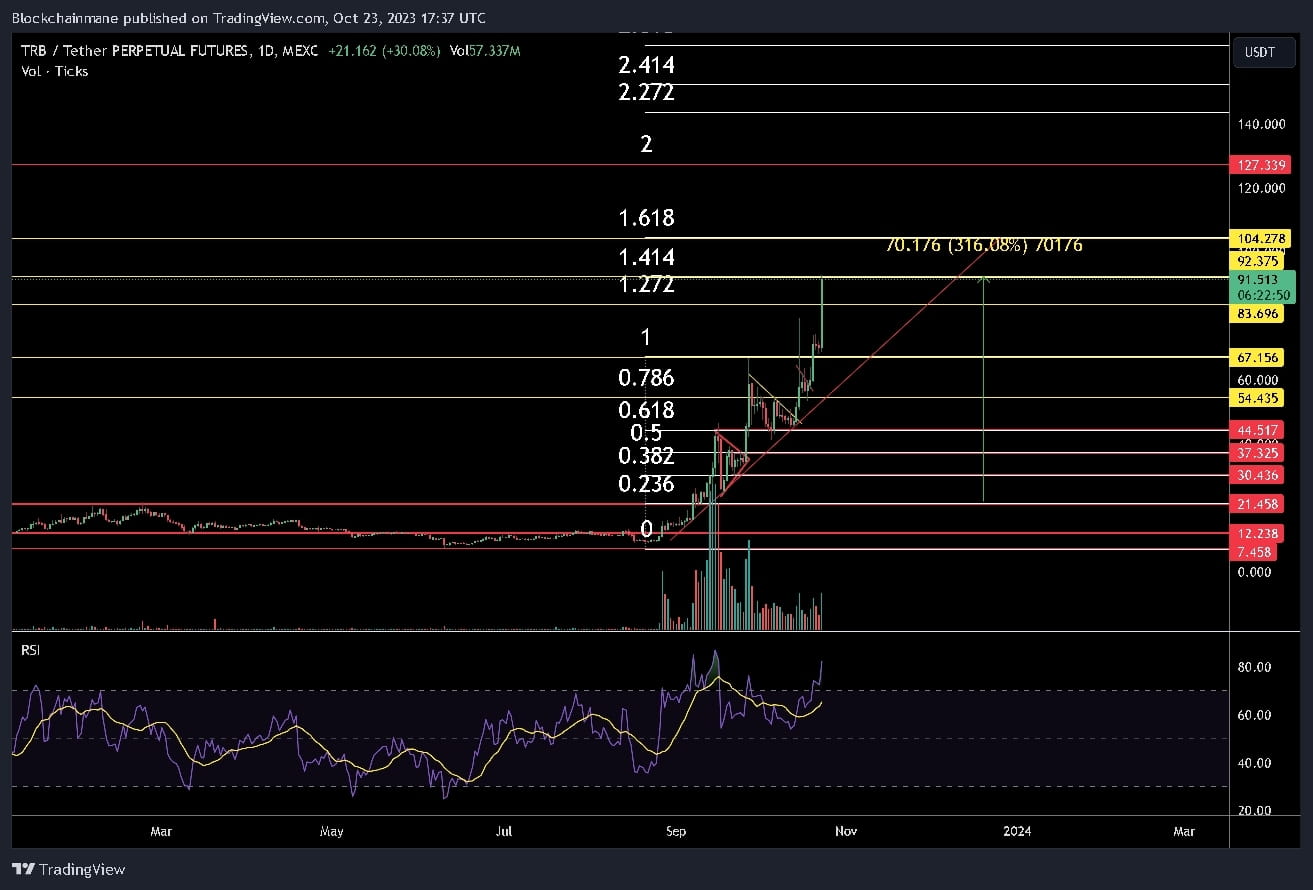Click the 20.00 RSI scale value
Screen dimensions: 1313x890
click(1255, 812)
